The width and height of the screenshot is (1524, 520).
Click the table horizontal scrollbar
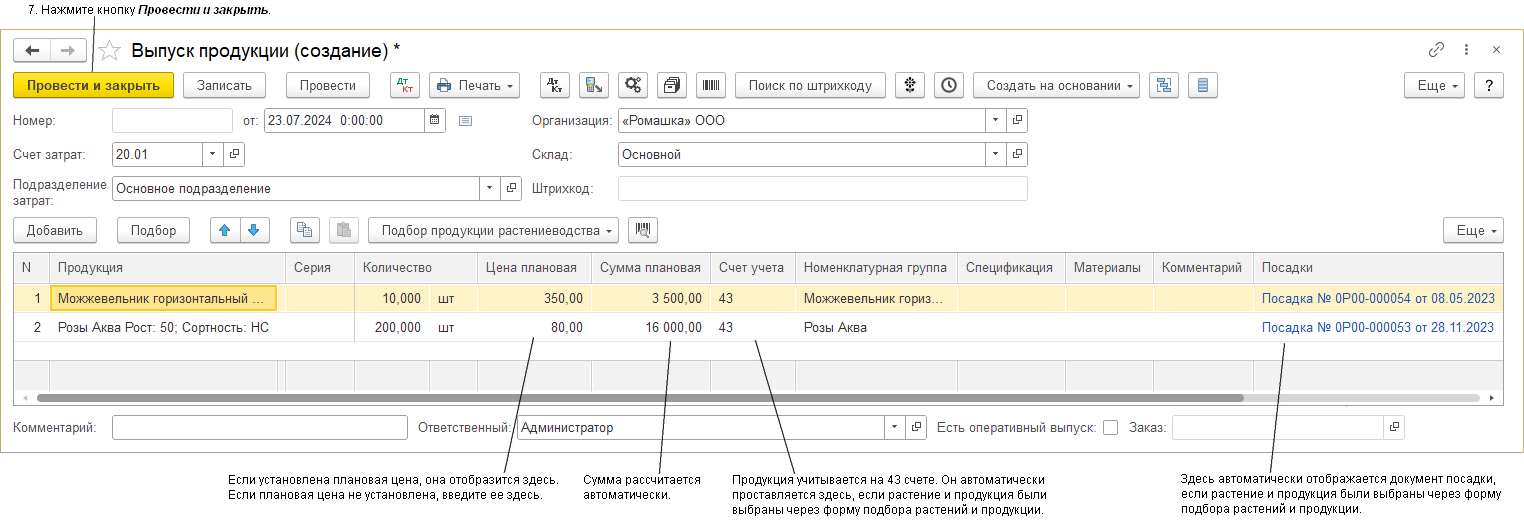pyautogui.click(x=640, y=397)
